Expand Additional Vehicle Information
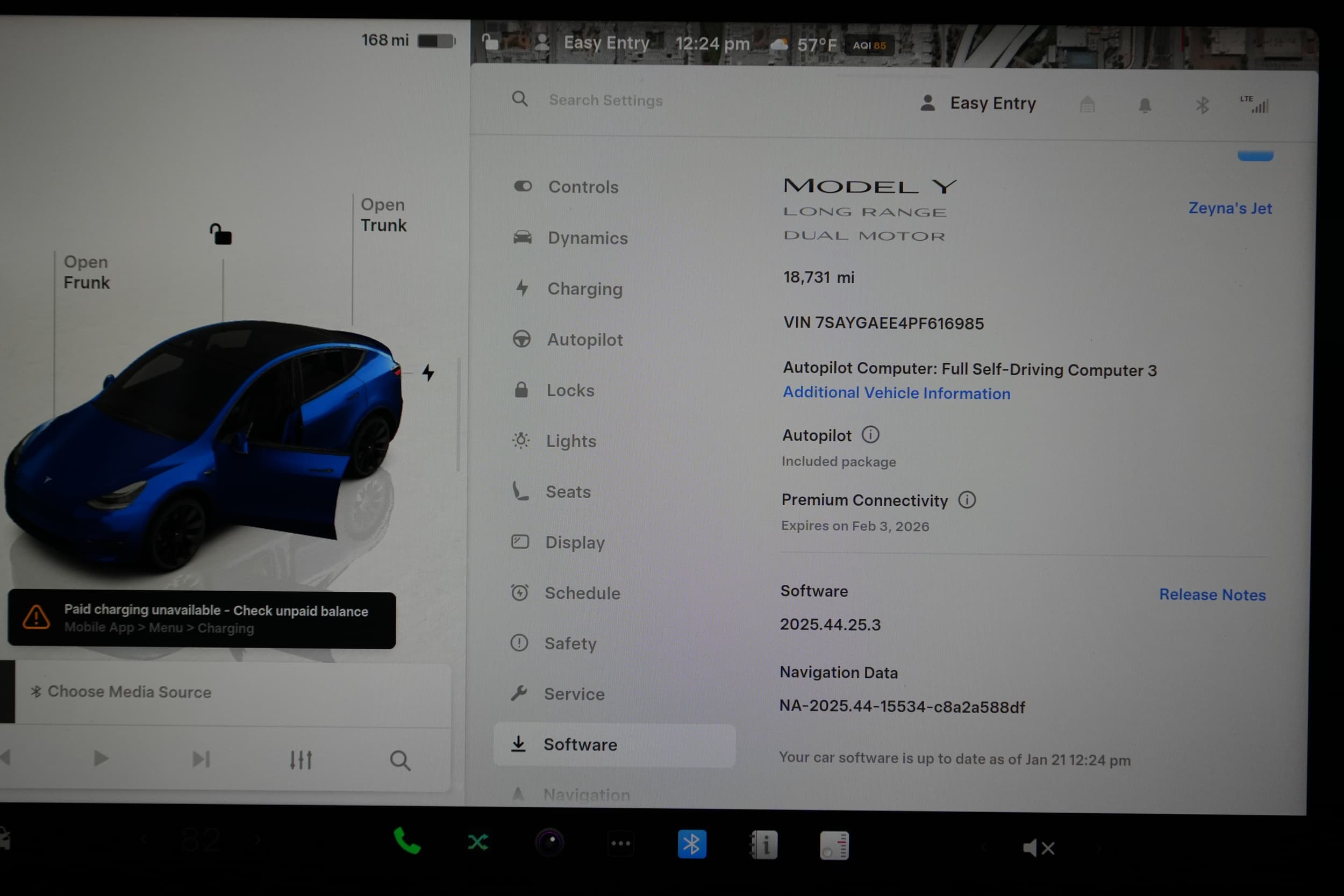This screenshot has height=896, width=1344. coord(896,393)
